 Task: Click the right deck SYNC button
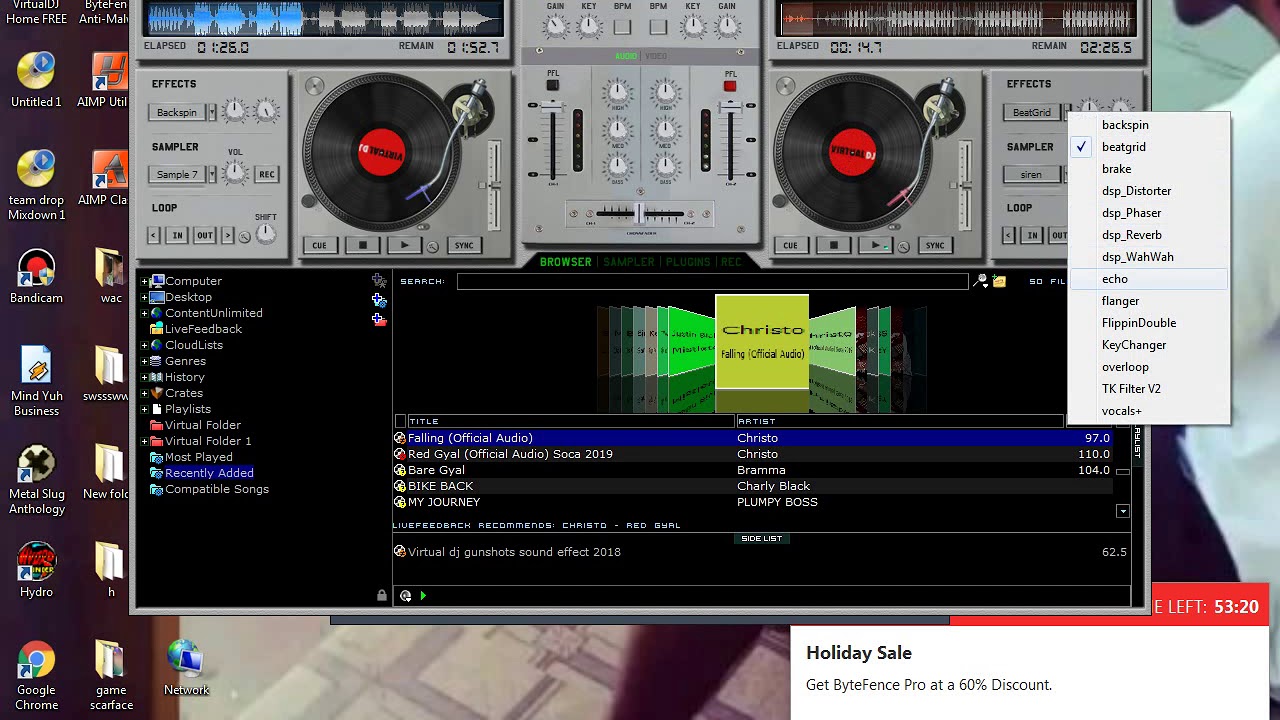(x=935, y=245)
